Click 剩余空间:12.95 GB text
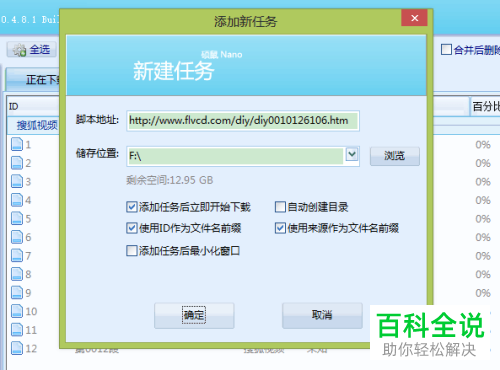Image resolution: width=500 pixels, height=370 pixels. [169, 180]
